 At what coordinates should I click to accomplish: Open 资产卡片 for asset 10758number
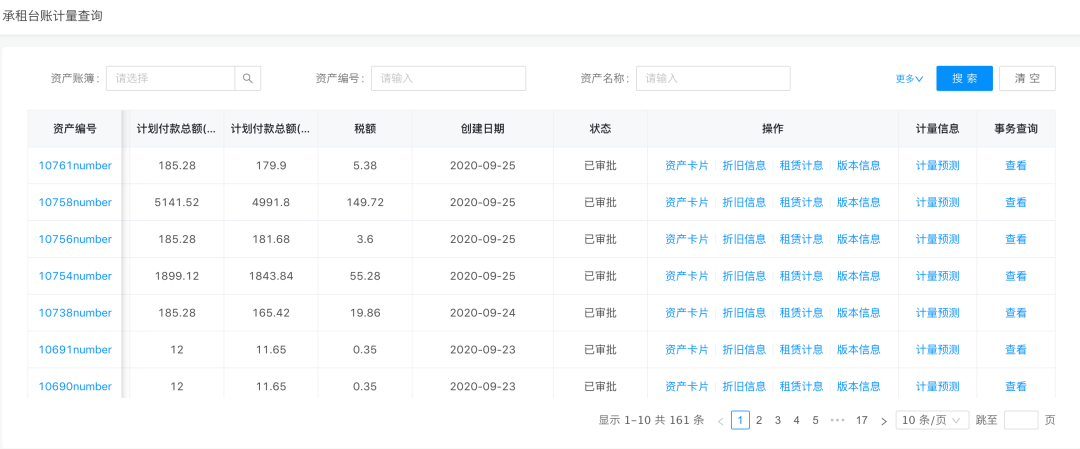[x=686, y=203]
